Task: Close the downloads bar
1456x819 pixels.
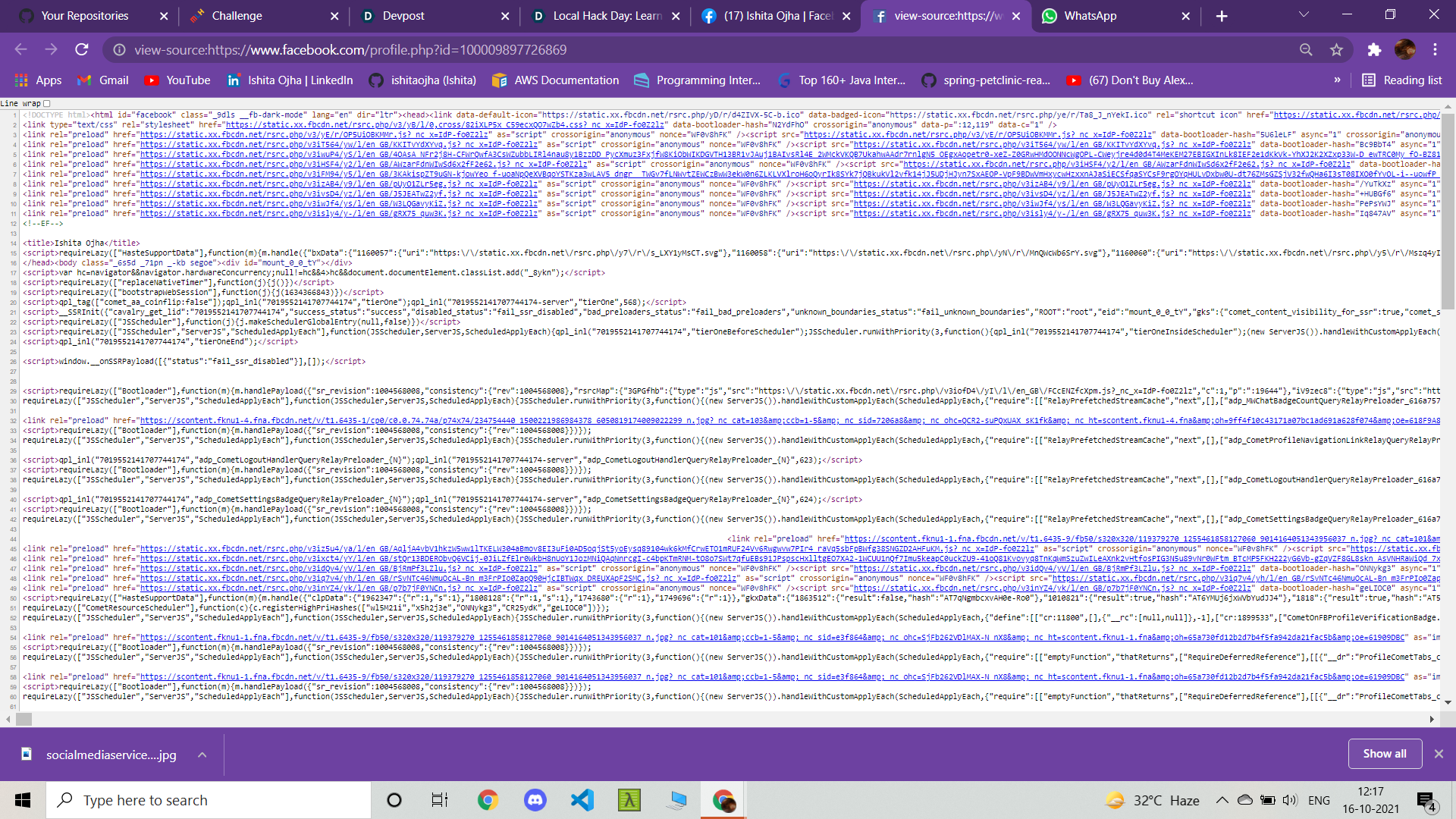Action: point(1439,754)
